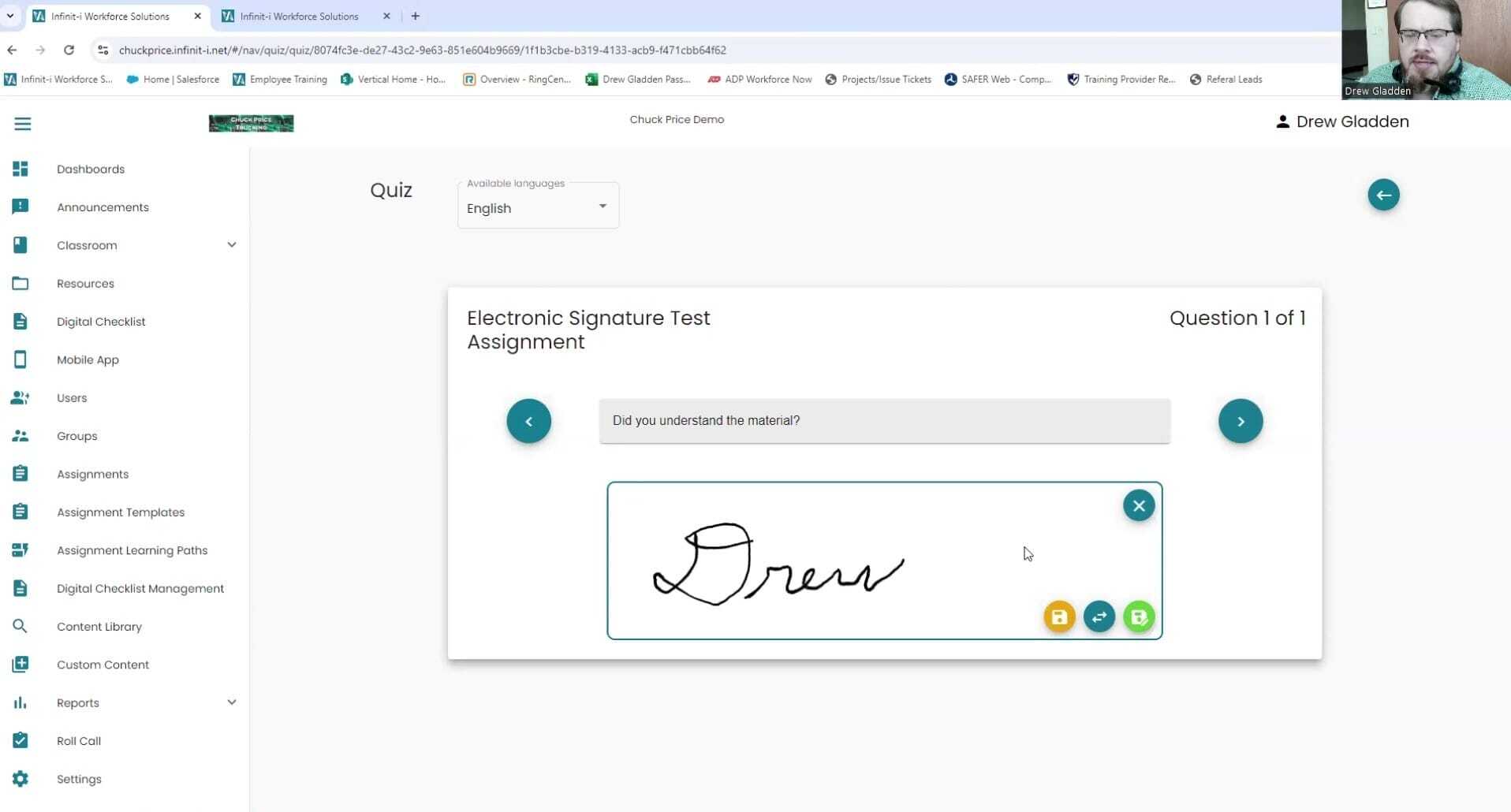Image resolution: width=1511 pixels, height=812 pixels.
Task: Expand the Reports section
Action: 232,702
